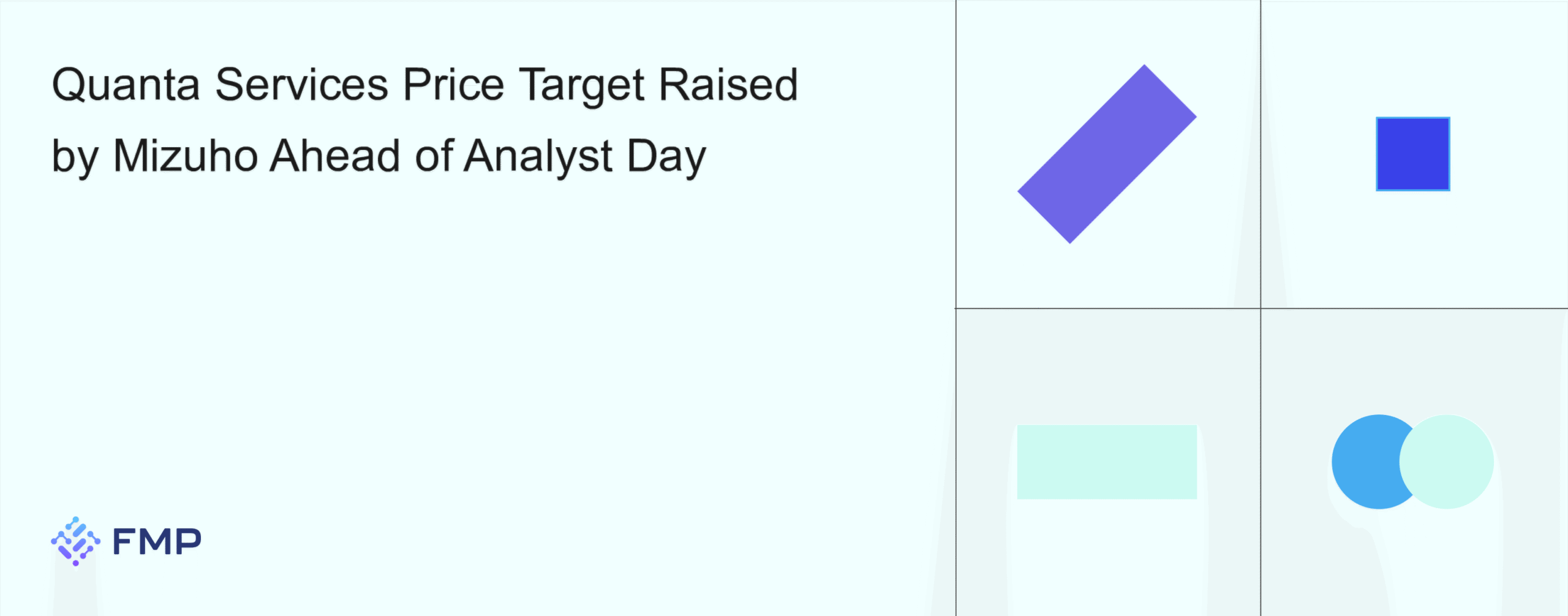Click the word "by" starting the second line
The width and height of the screenshot is (1568, 616).
(75, 156)
